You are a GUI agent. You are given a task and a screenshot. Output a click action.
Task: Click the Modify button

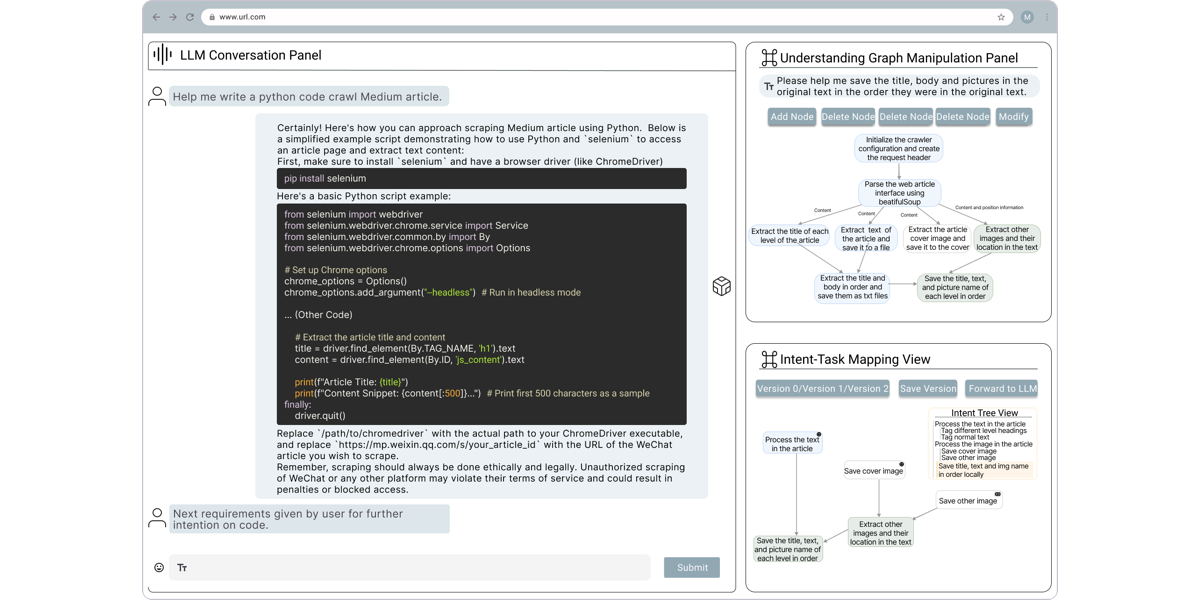point(1013,117)
